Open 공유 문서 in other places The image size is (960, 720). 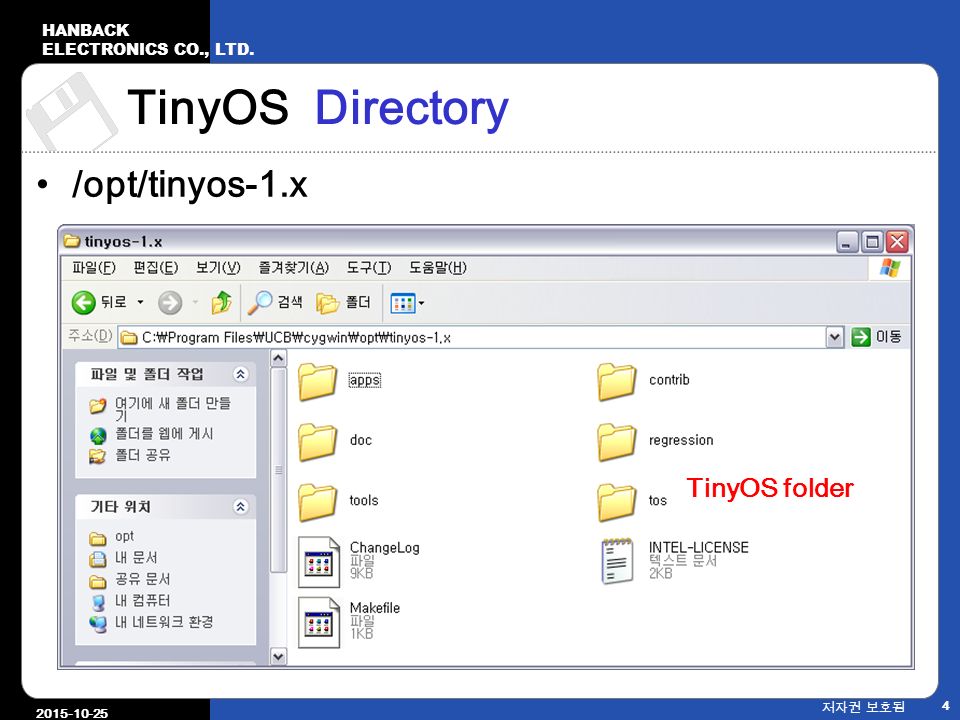pyautogui.click(x=143, y=579)
